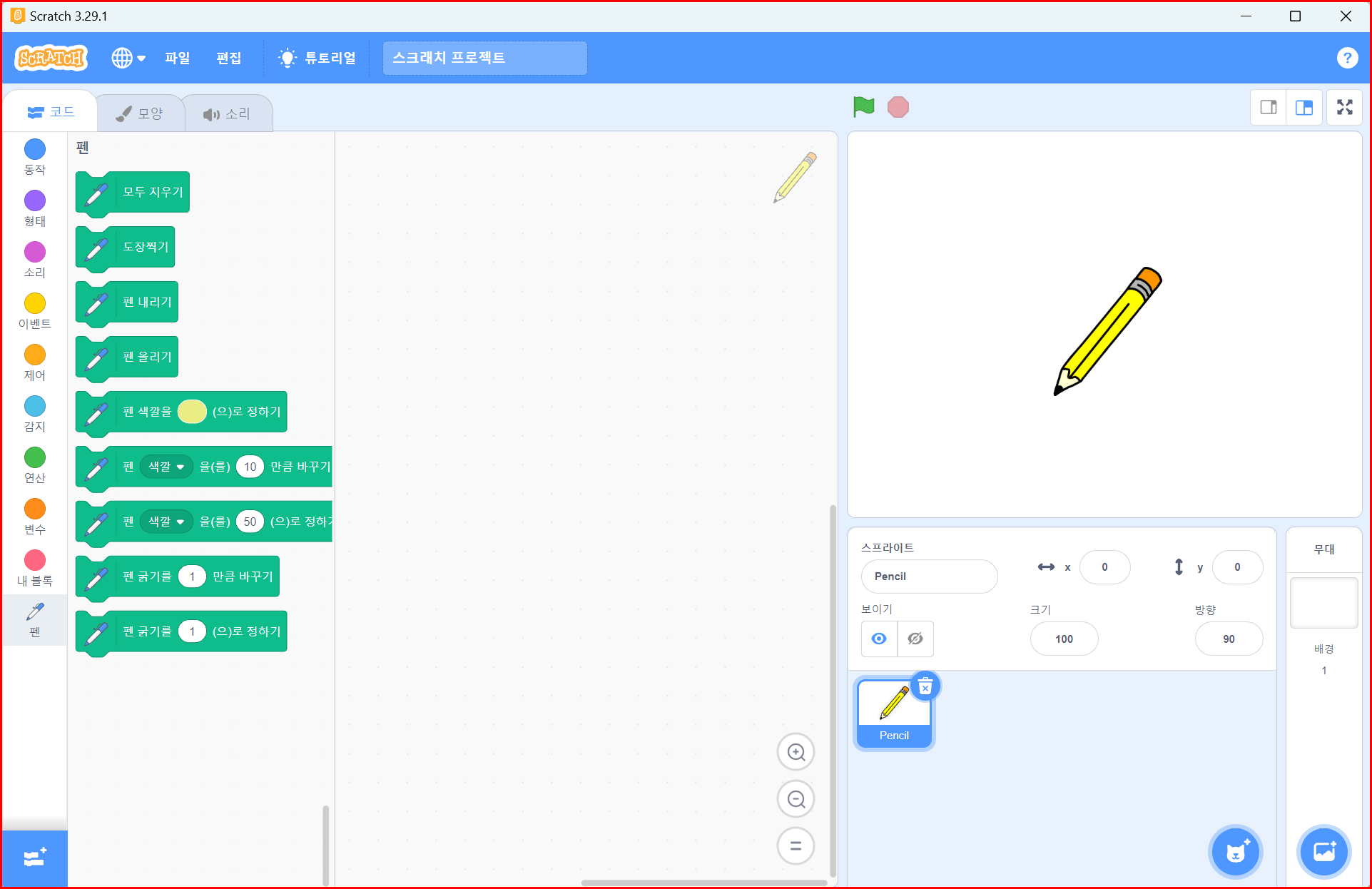1372x889 pixels.
Task: Hide the sprite with crossed-eye icon
Action: 915,639
